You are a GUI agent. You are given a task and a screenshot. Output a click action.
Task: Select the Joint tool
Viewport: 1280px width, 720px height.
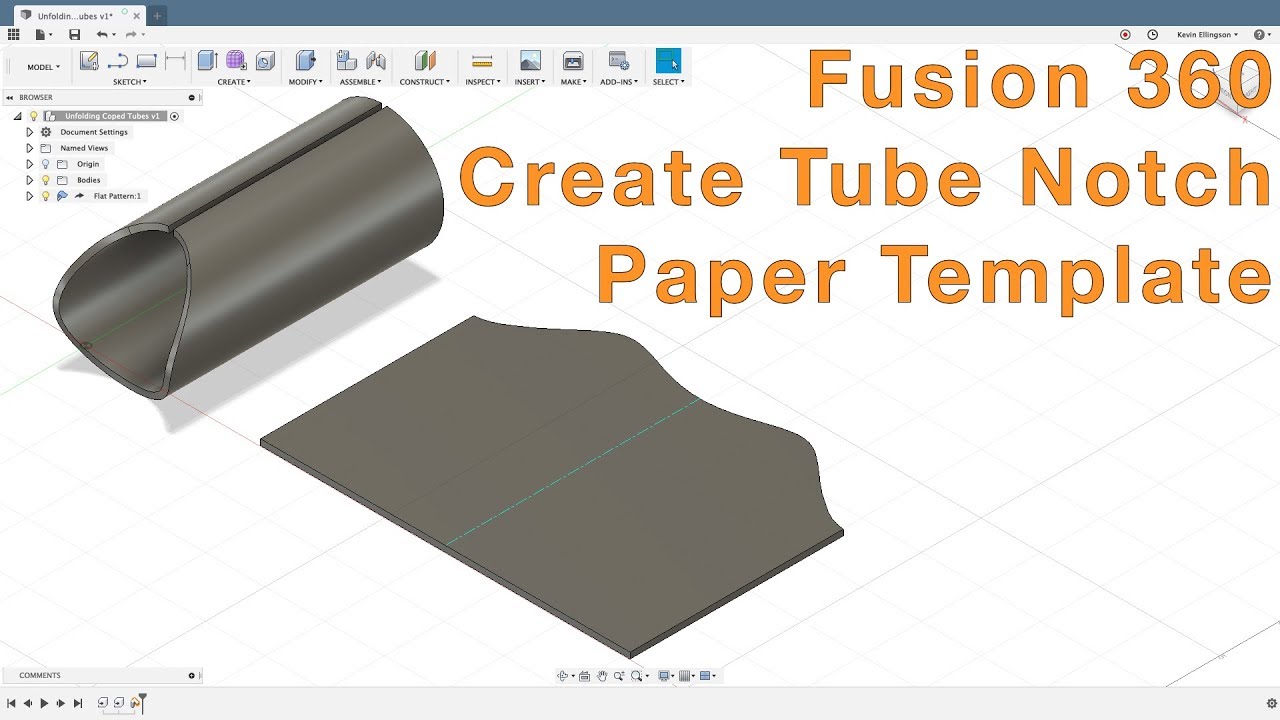(x=376, y=61)
